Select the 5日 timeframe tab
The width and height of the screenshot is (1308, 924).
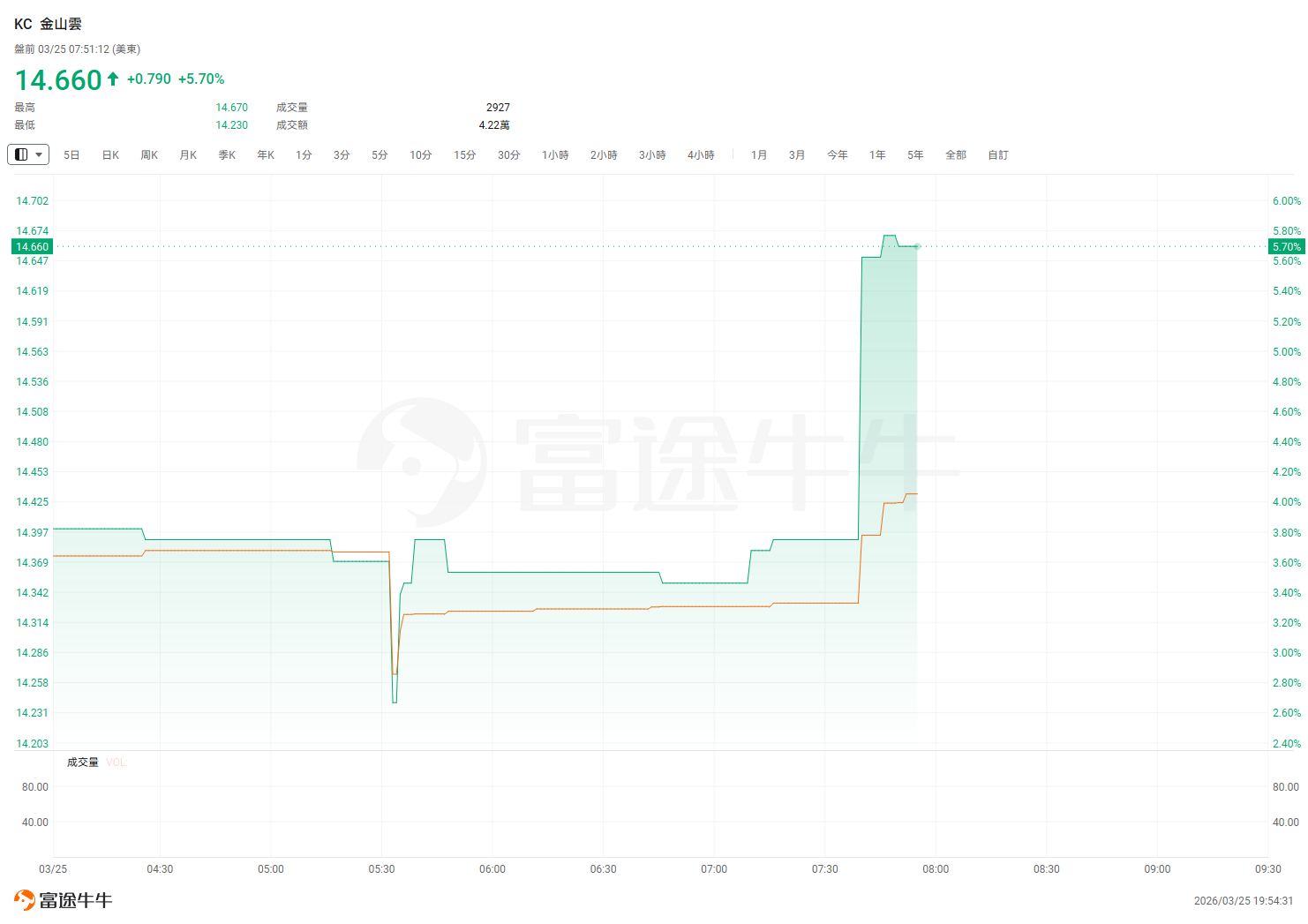[x=71, y=155]
